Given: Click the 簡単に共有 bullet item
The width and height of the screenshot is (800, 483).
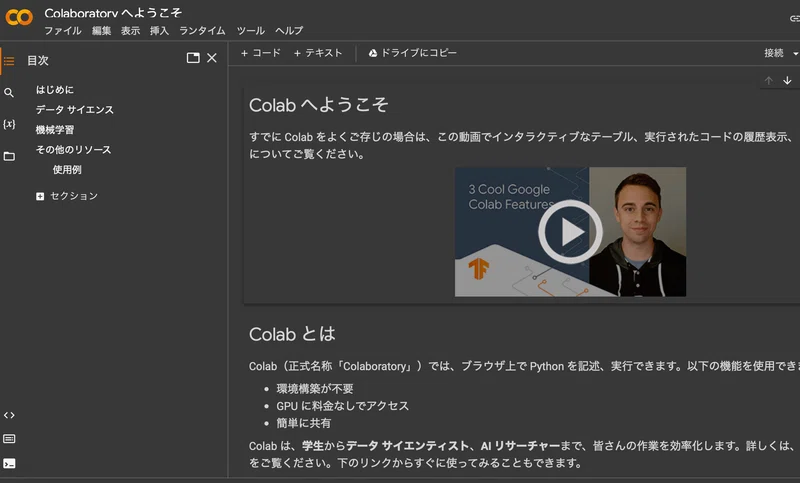Looking at the screenshot, I should [304, 423].
